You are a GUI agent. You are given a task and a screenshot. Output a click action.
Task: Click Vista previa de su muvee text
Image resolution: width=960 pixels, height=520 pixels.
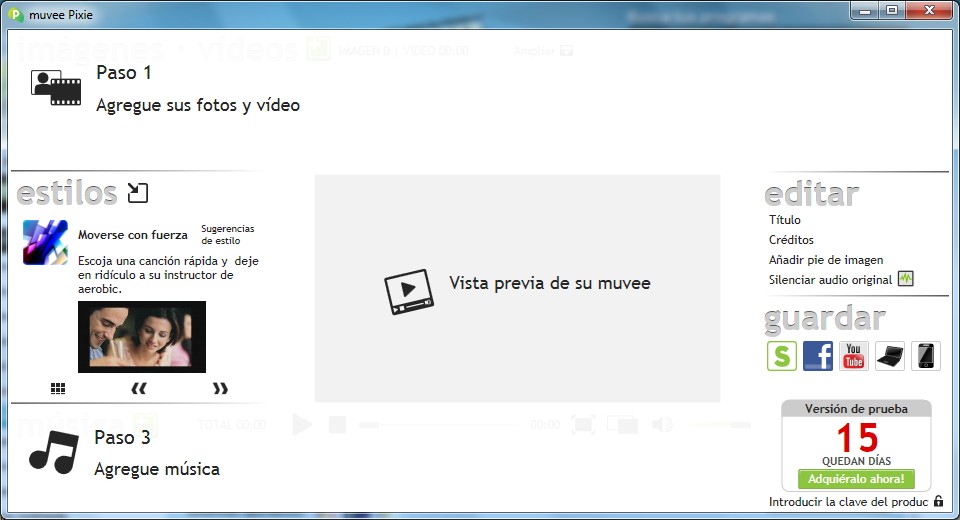point(550,283)
